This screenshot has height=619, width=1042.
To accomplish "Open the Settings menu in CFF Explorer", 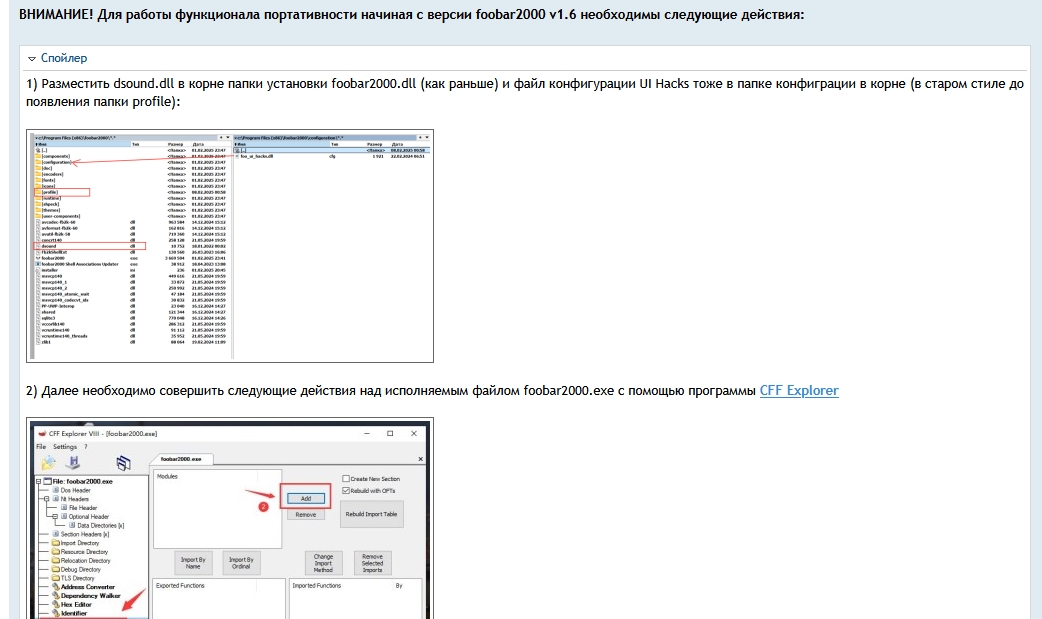I will [x=65, y=447].
